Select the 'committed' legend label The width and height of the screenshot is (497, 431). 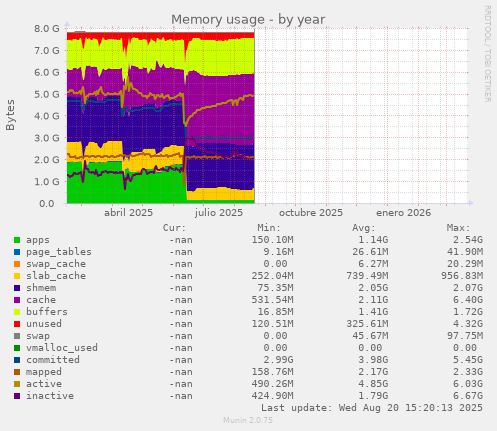point(53,360)
